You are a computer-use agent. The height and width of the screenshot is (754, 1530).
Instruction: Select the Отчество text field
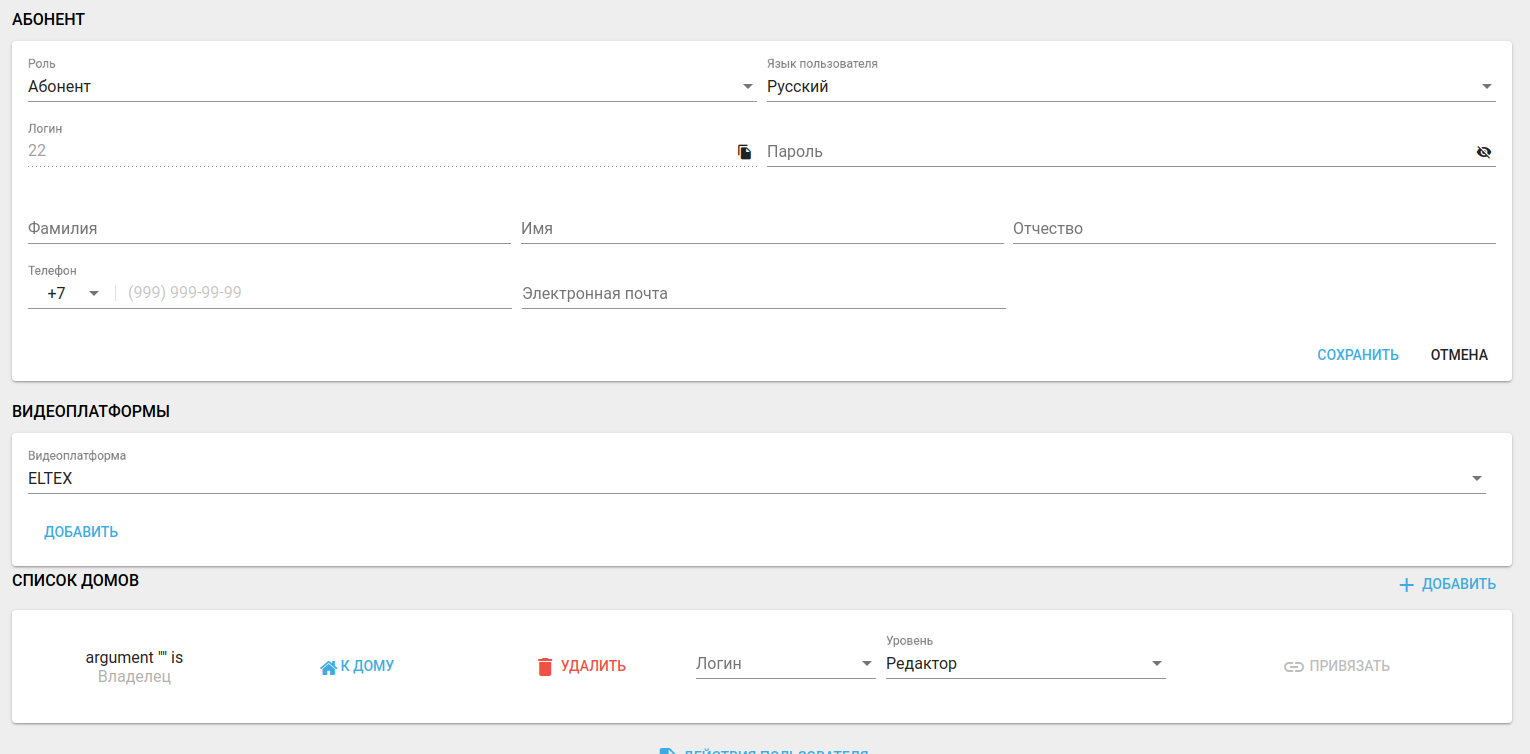coord(1253,229)
